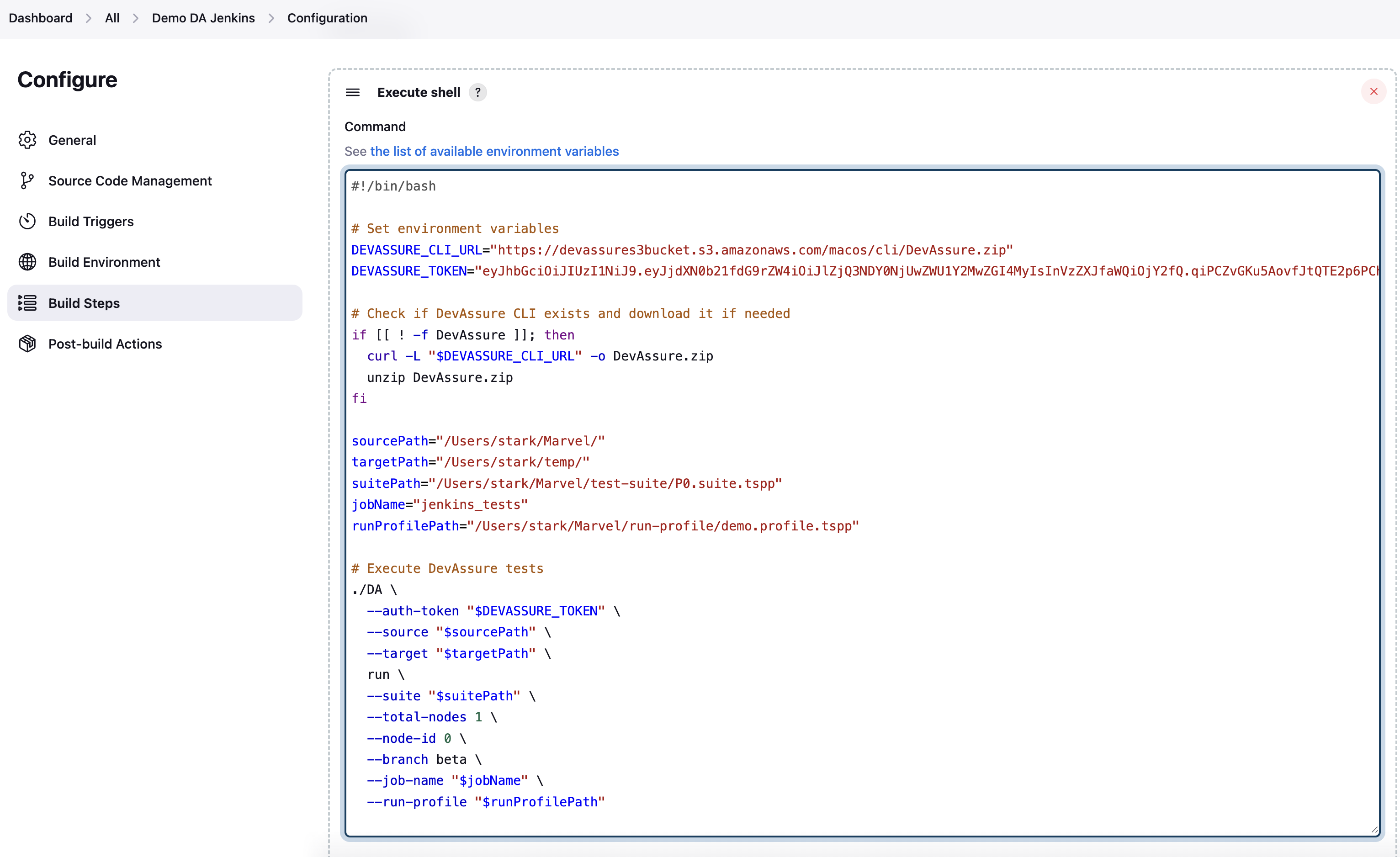Click the Source Code Management branch icon
Image resolution: width=1400 pixels, height=858 pixels.
click(x=27, y=180)
